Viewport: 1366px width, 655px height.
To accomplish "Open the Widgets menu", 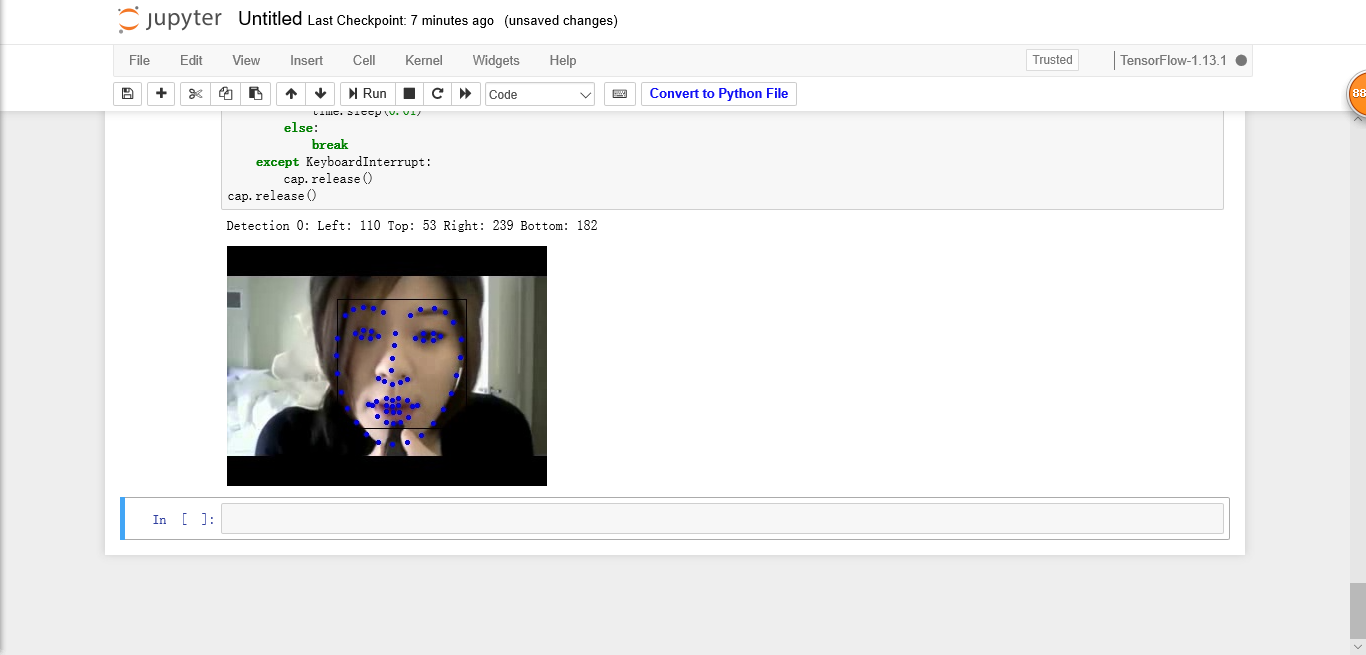I will point(496,60).
